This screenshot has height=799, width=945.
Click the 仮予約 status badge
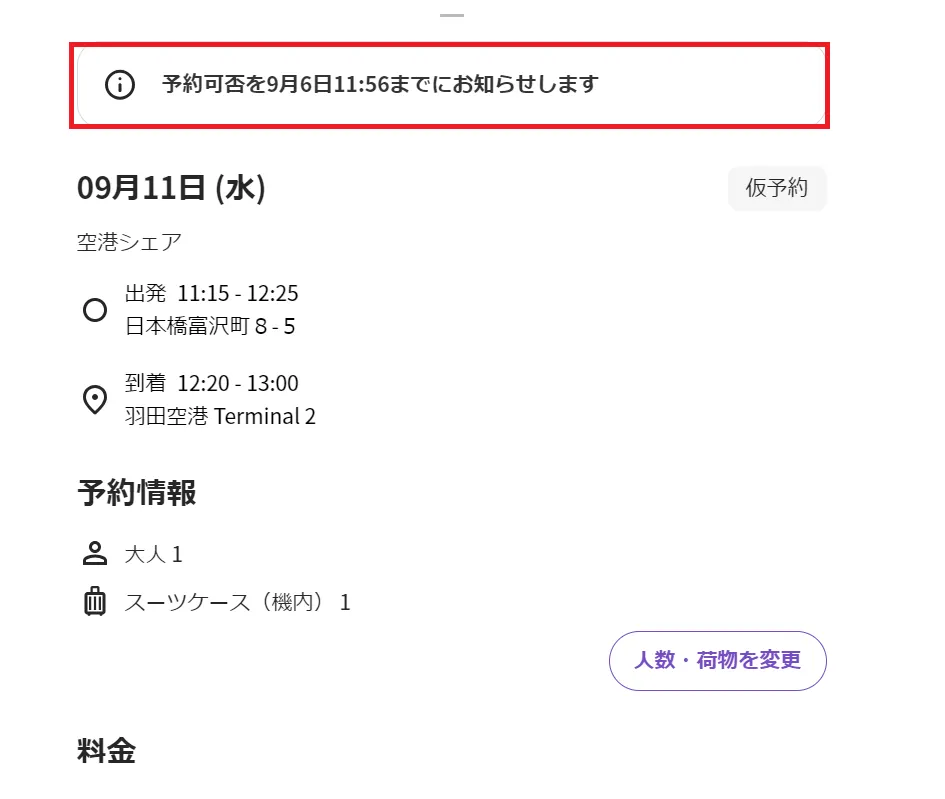(x=776, y=188)
